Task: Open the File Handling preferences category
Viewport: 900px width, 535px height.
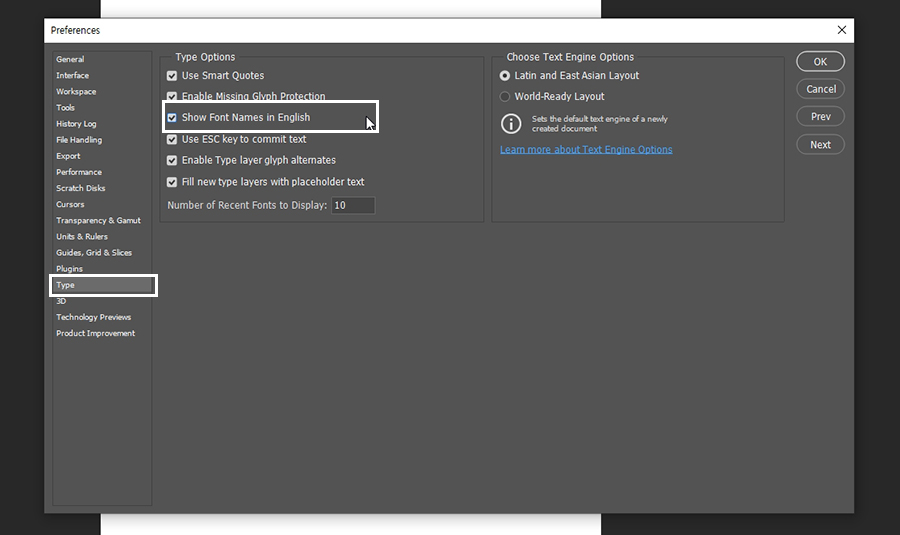Action: (79, 139)
